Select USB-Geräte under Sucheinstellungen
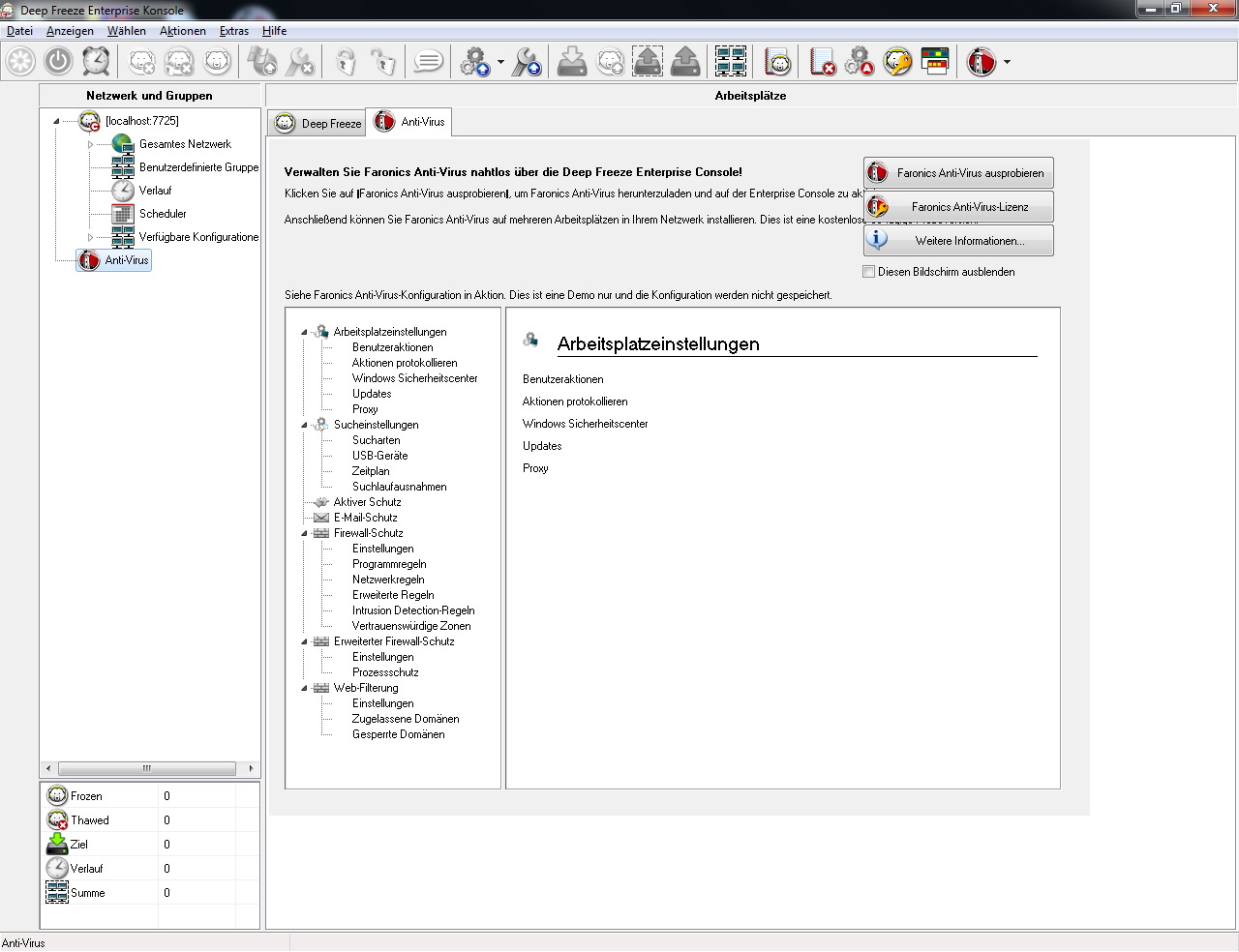This screenshot has height=952, width=1239. [379, 456]
